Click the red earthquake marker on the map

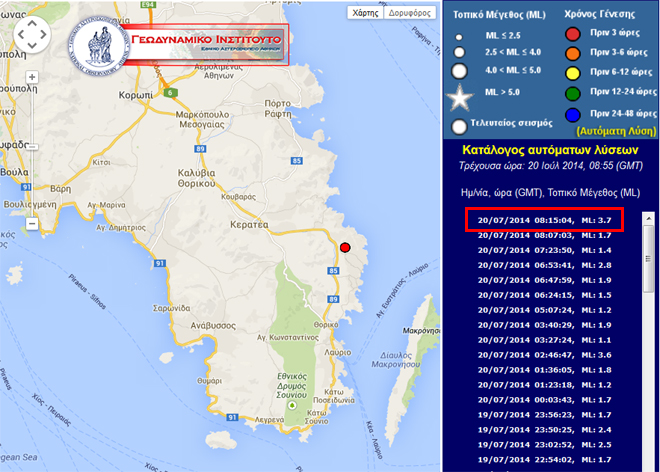click(345, 247)
